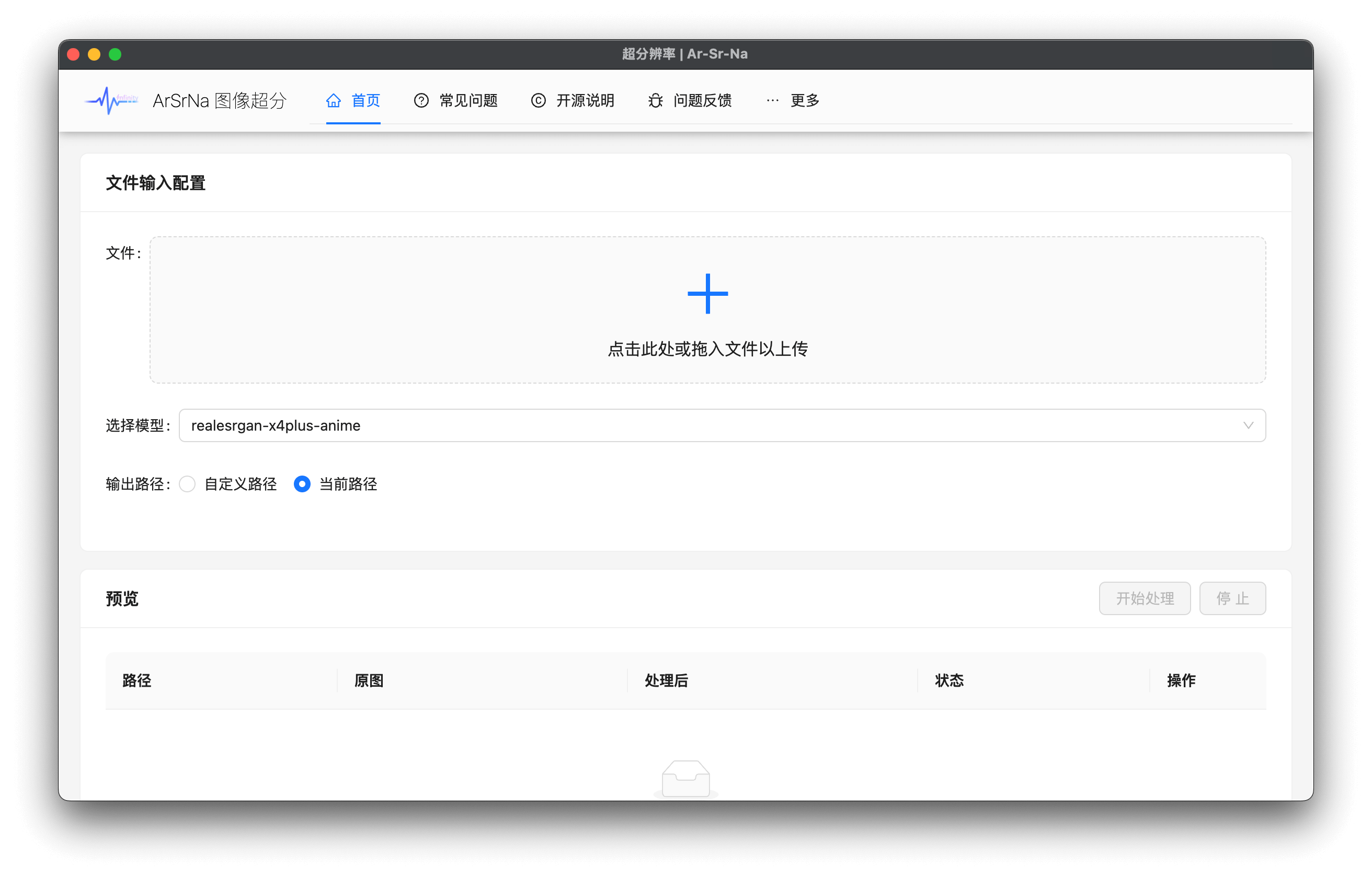The width and height of the screenshot is (1372, 878).
Task: Click the chevron arrow in model selector
Action: coord(1248,425)
